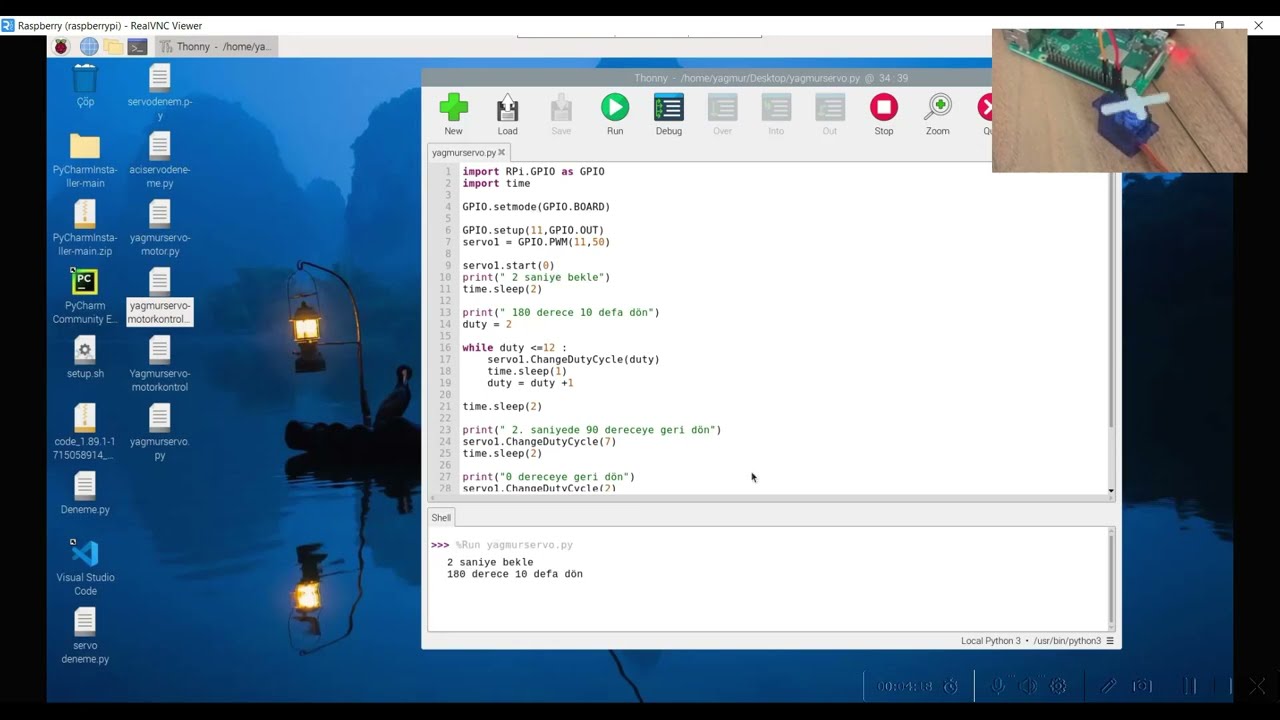Screen dimensions: 1280x720
Task: Open the recorder settings gear
Action: pos(1058,686)
